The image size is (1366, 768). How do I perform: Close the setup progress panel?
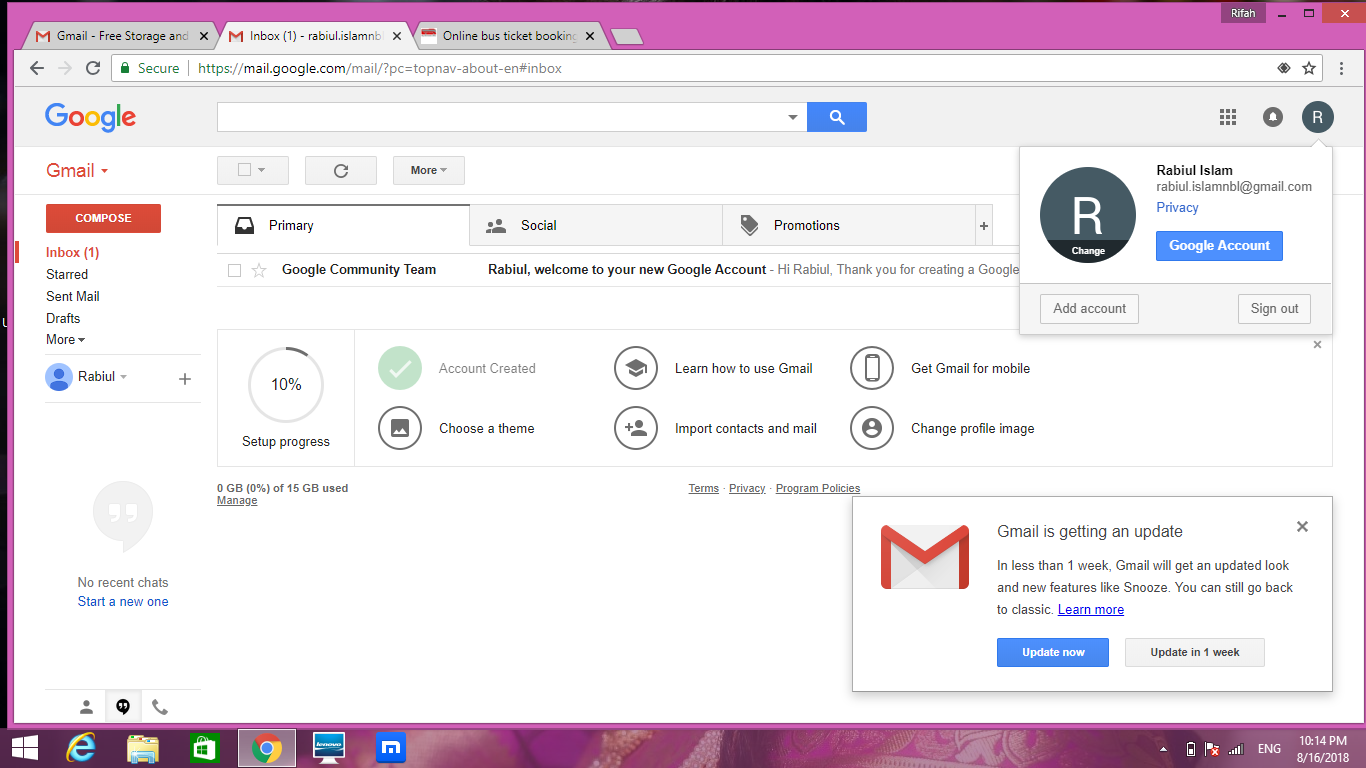point(1317,345)
